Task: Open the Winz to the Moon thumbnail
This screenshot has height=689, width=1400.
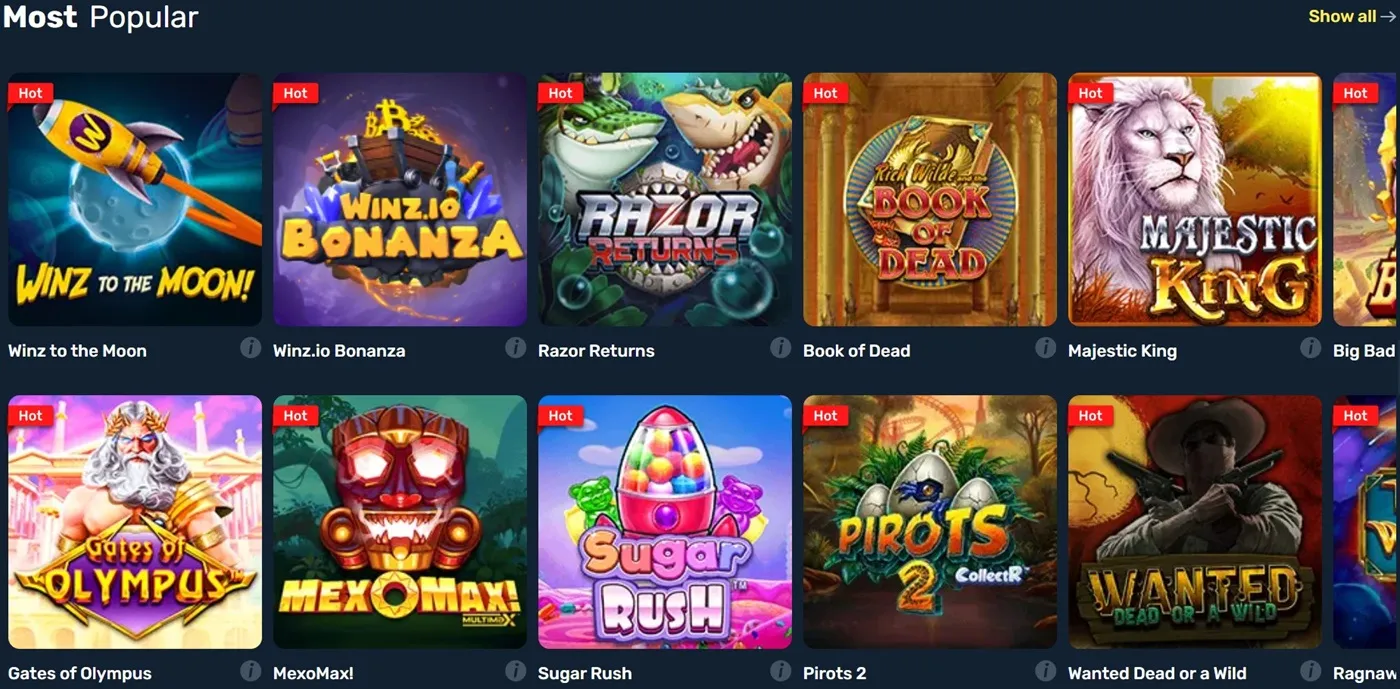Action: (135, 199)
